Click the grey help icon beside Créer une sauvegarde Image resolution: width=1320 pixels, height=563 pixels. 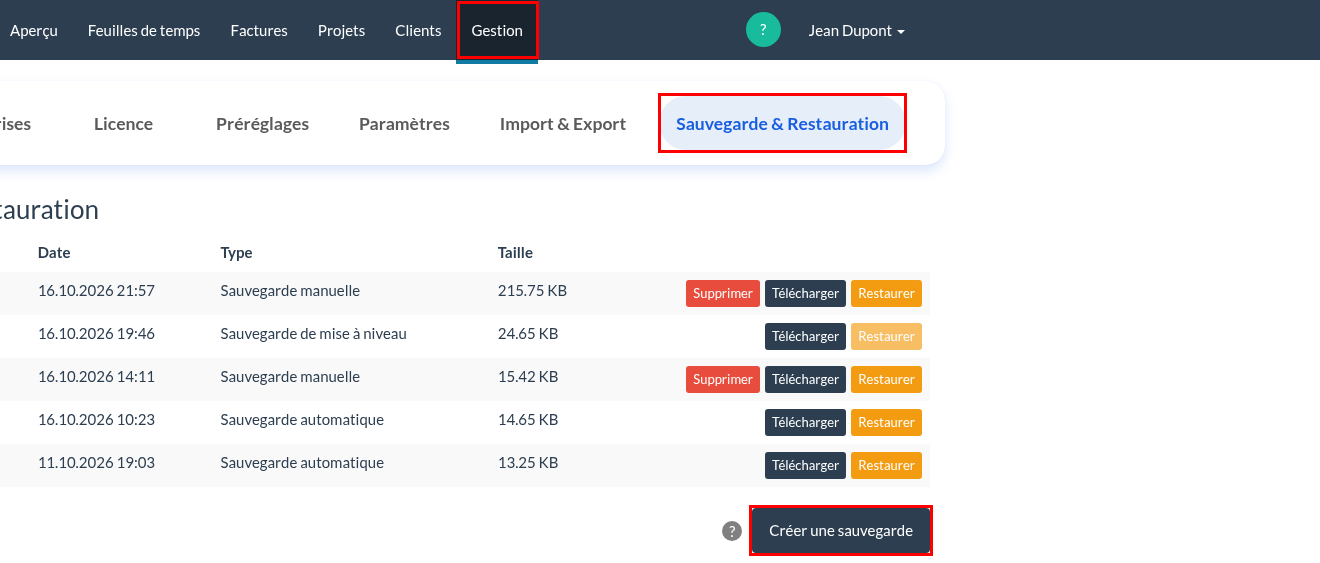point(732,531)
